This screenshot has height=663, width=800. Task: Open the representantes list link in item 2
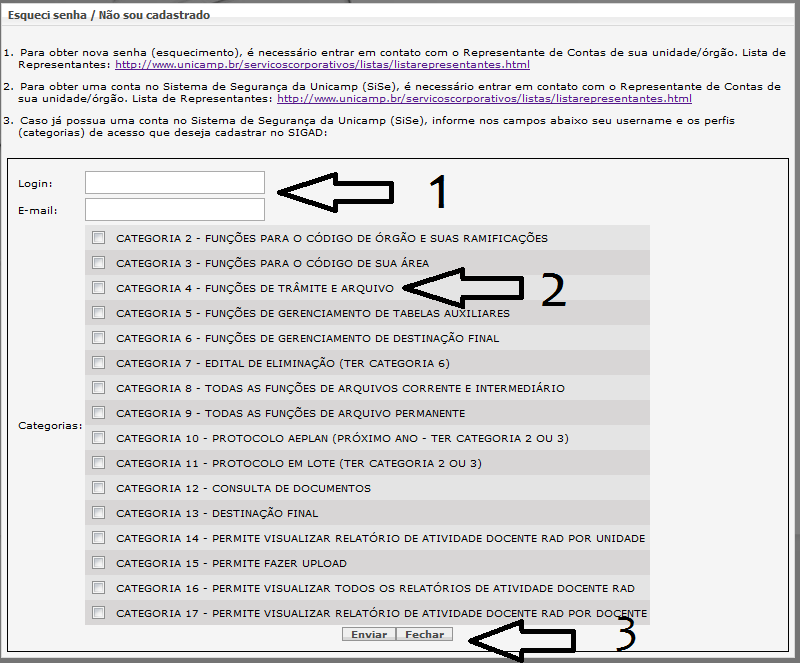click(484, 99)
